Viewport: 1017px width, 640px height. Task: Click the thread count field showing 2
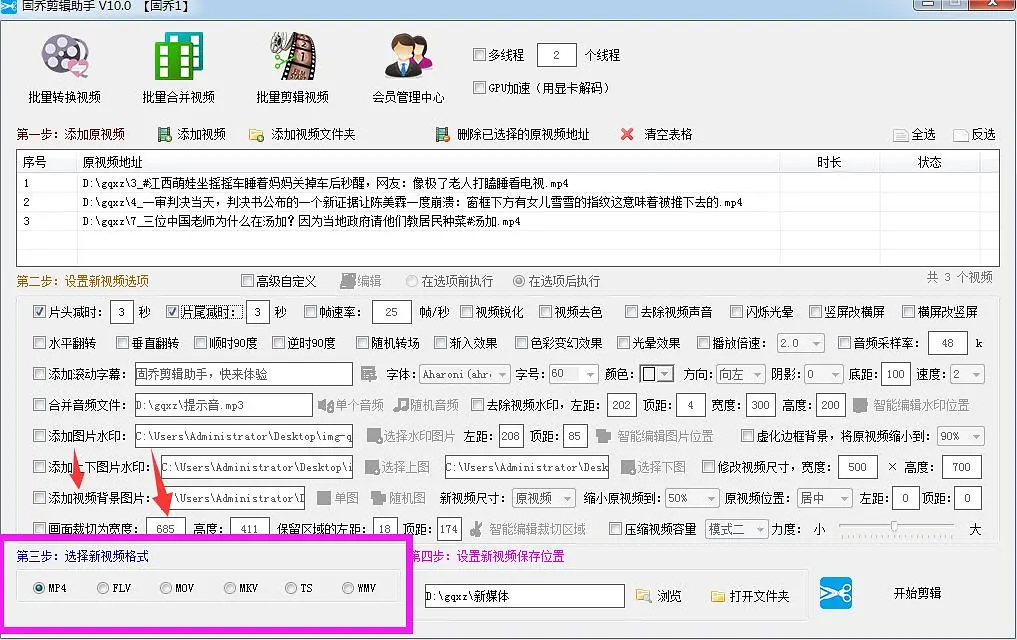[556, 55]
